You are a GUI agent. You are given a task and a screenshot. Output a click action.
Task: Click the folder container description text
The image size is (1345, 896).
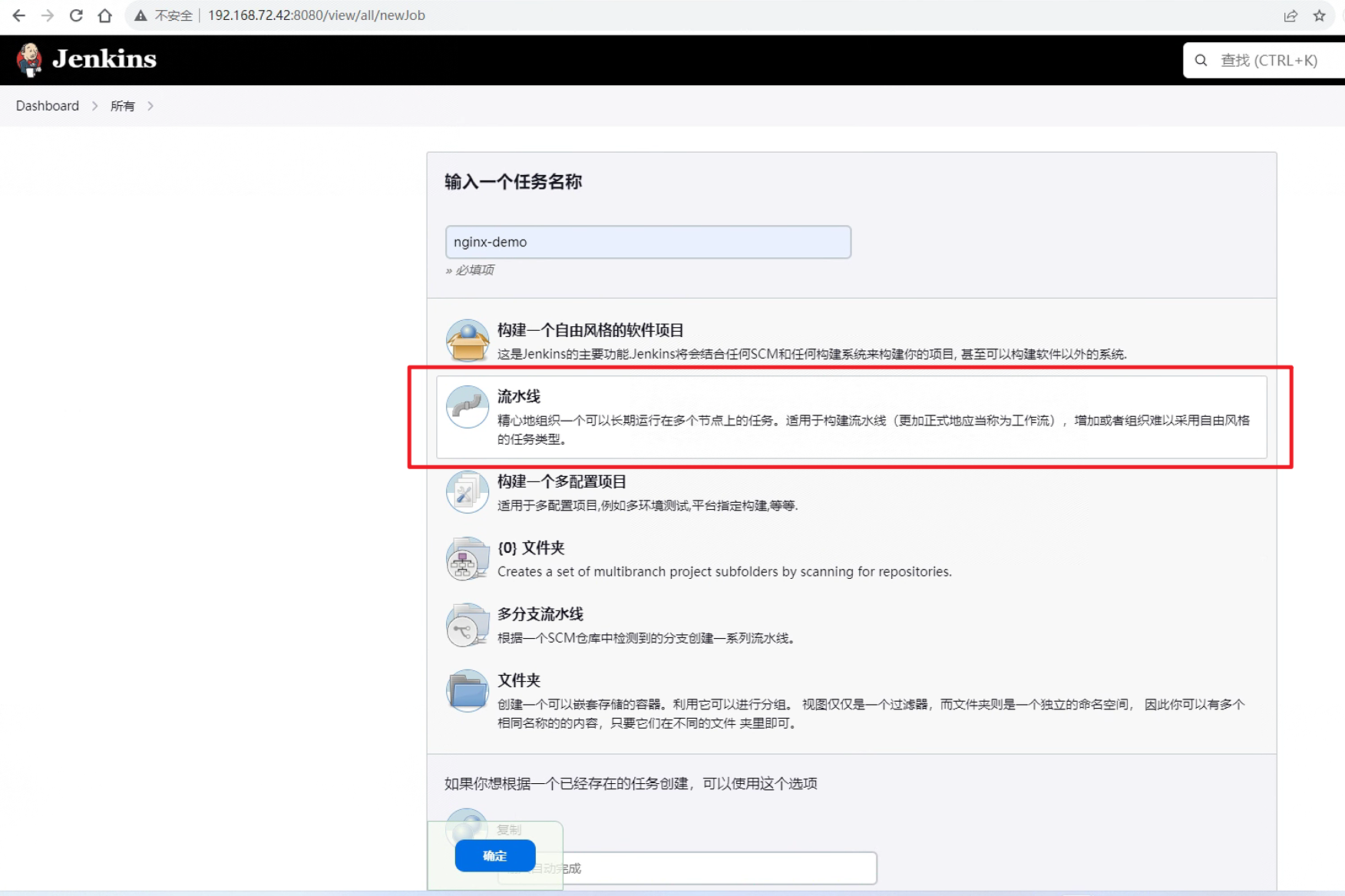(x=871, y=714)
